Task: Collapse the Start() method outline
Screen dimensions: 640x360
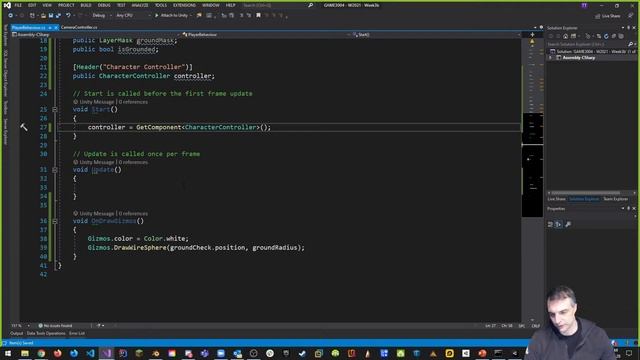Action: click(55, 109)
